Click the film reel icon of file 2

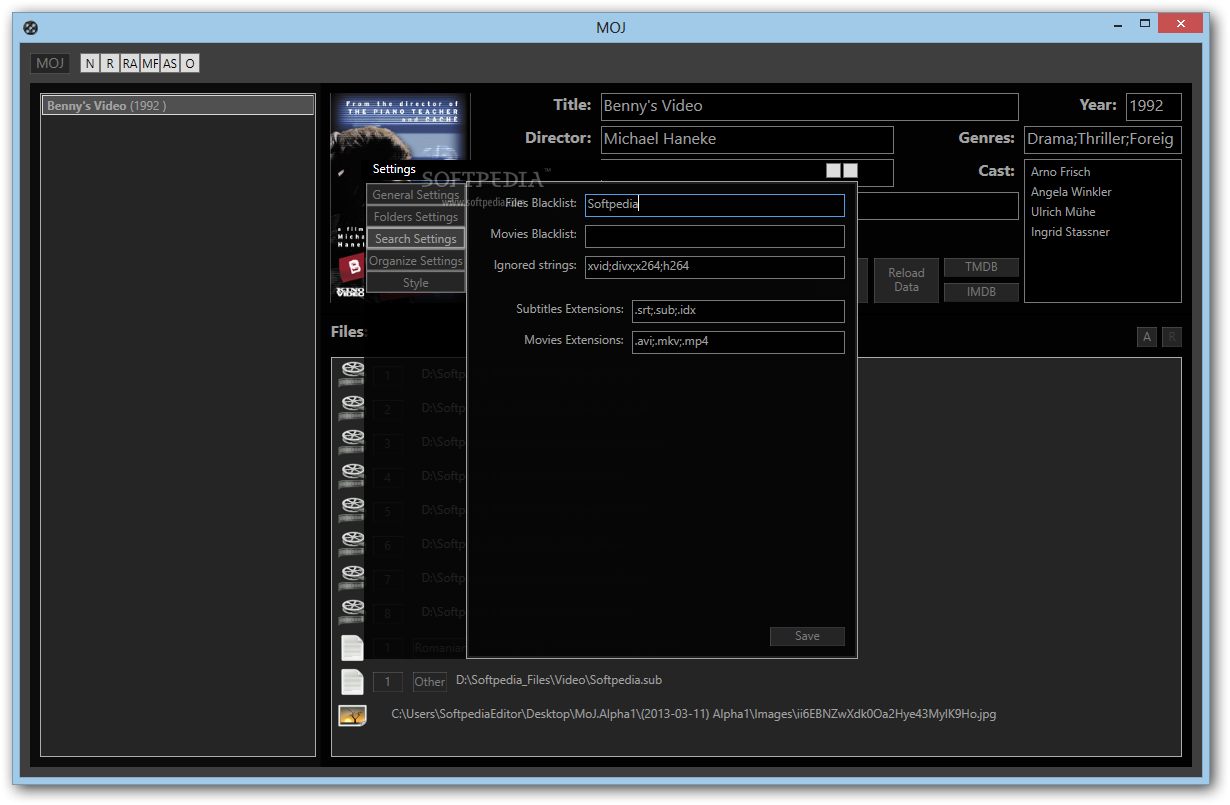[x=352, y=408]
